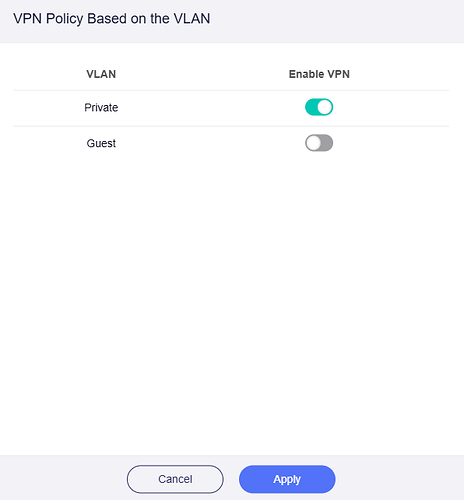Toggle the switch in the Private row
This screenshot has width=464, height=500.
click(319, 107)
